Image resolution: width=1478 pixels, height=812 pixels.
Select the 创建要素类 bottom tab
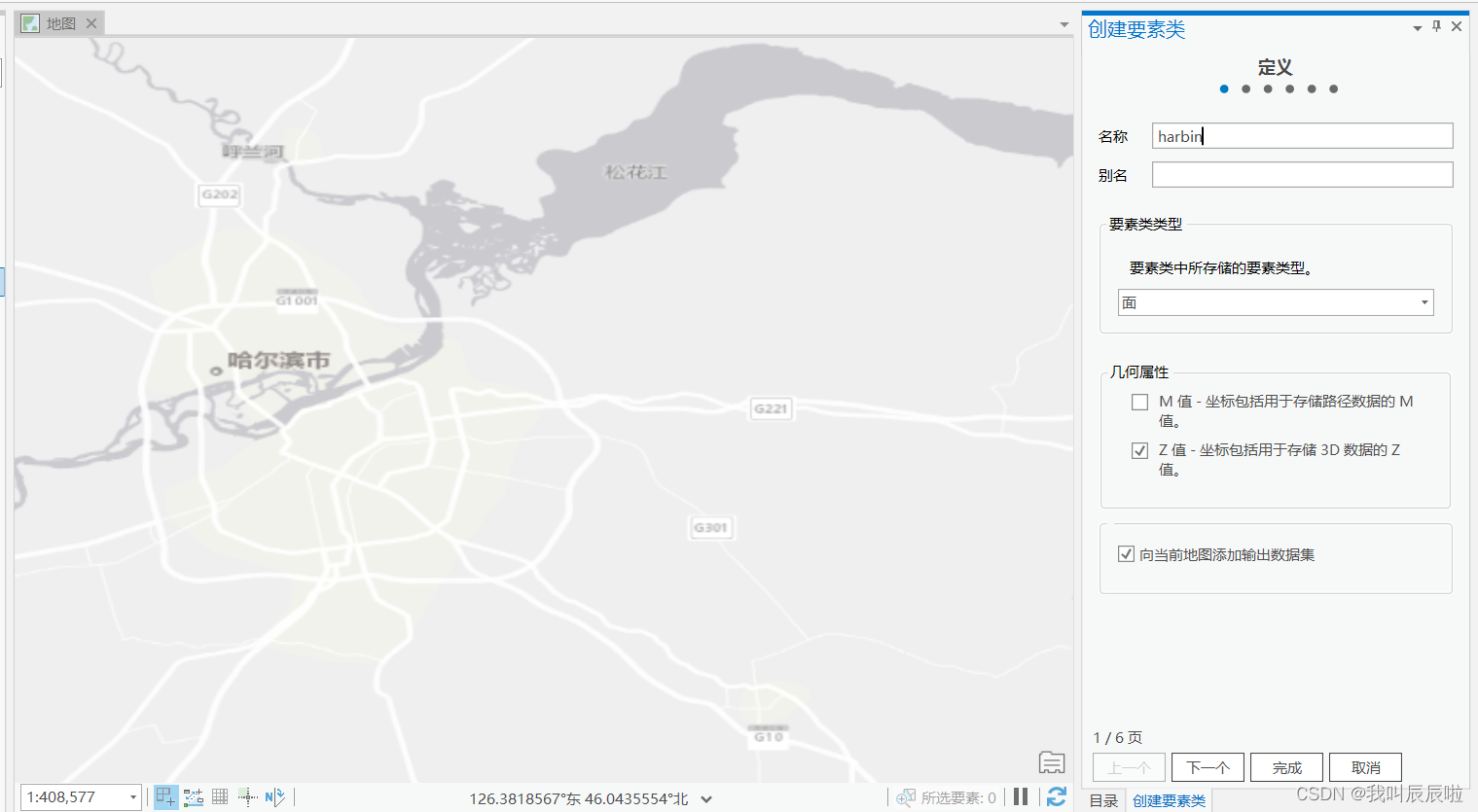[x=1169, y=800]
